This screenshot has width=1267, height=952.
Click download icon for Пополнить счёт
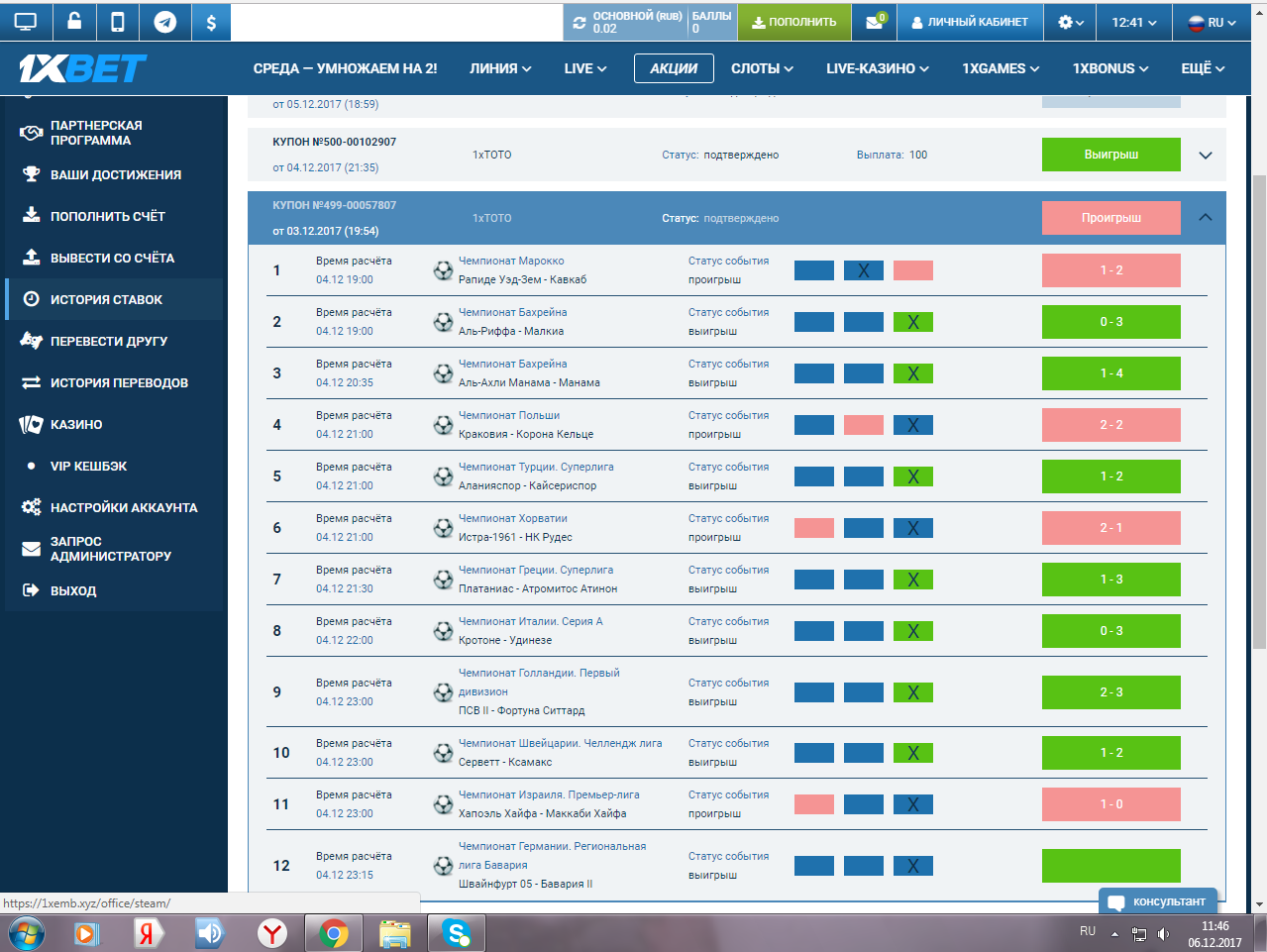(x=32, y=216)
